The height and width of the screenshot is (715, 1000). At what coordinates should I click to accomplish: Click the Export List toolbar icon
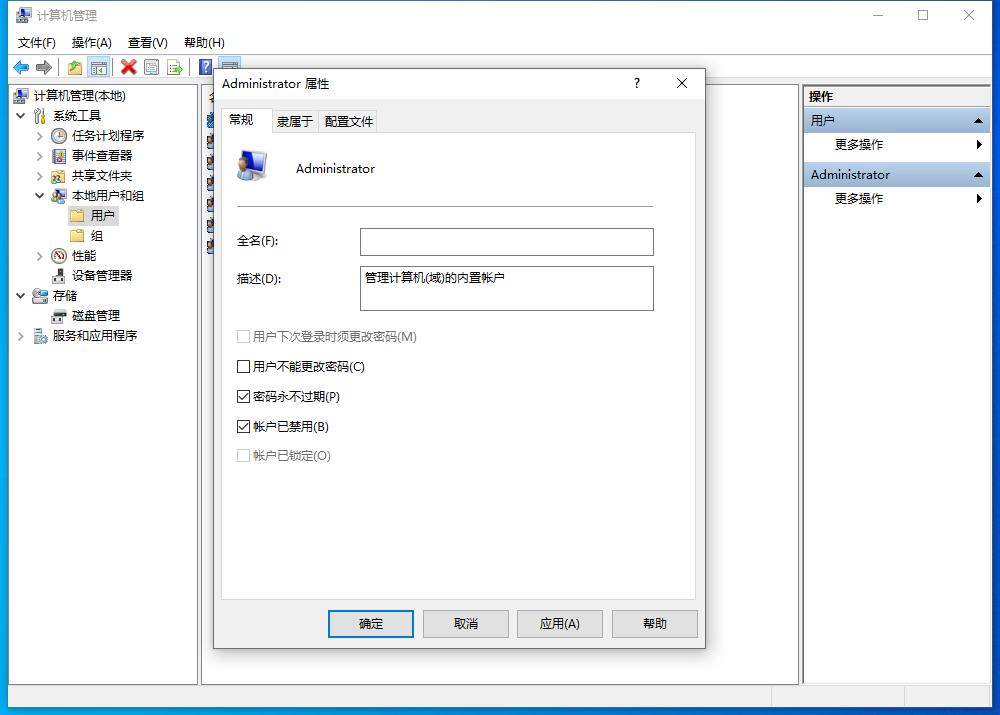[x=175, y=67]
